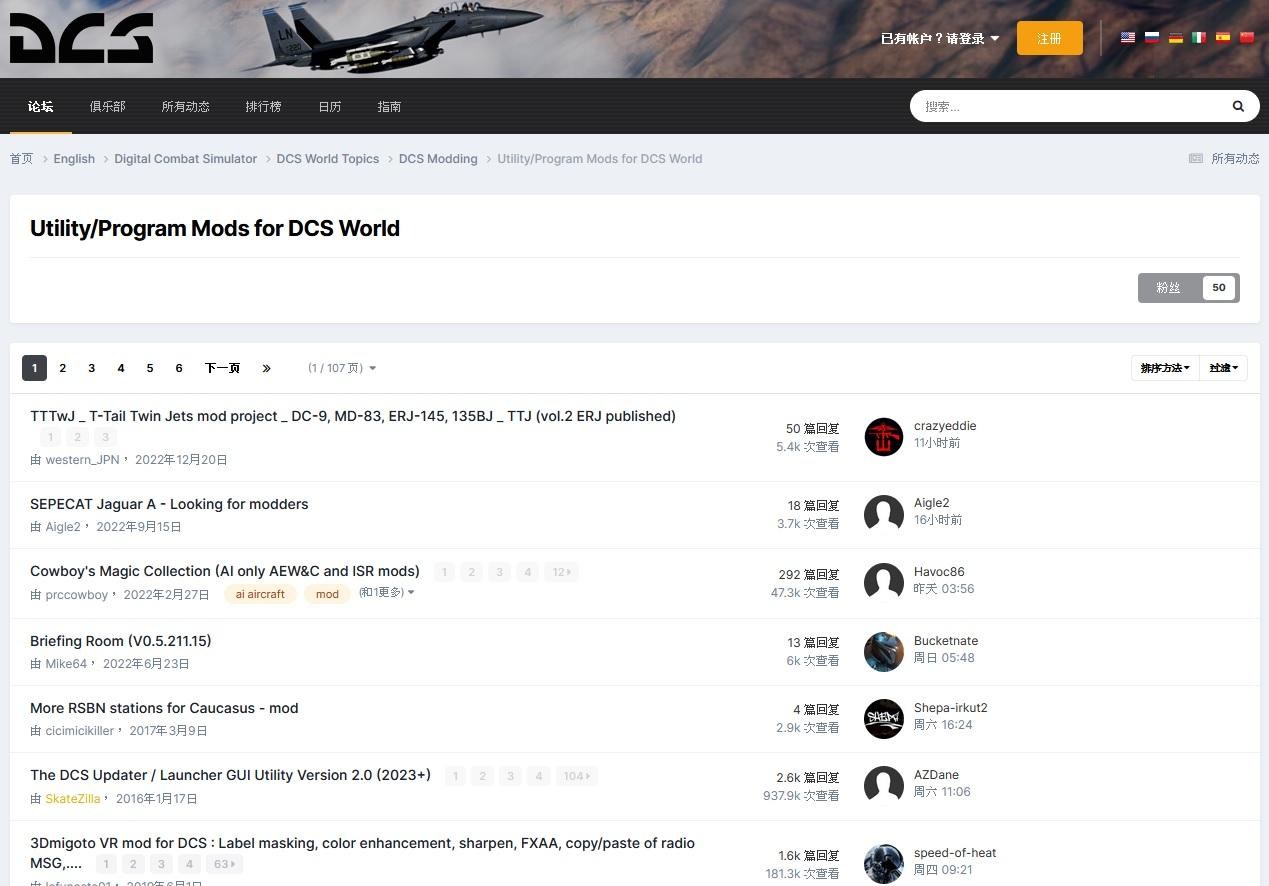This screenshot has width=1269, height=886.
Task: Go to page 6 in the pagination
Action: 179,368
